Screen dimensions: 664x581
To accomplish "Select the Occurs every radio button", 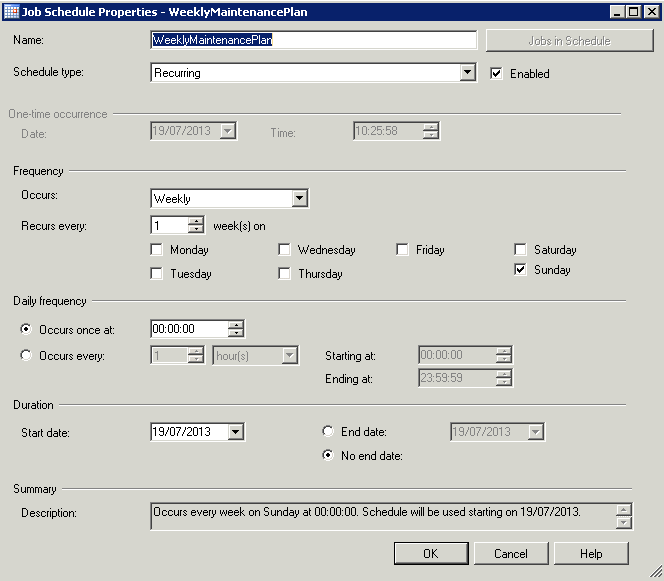I will tap(26, 355).
